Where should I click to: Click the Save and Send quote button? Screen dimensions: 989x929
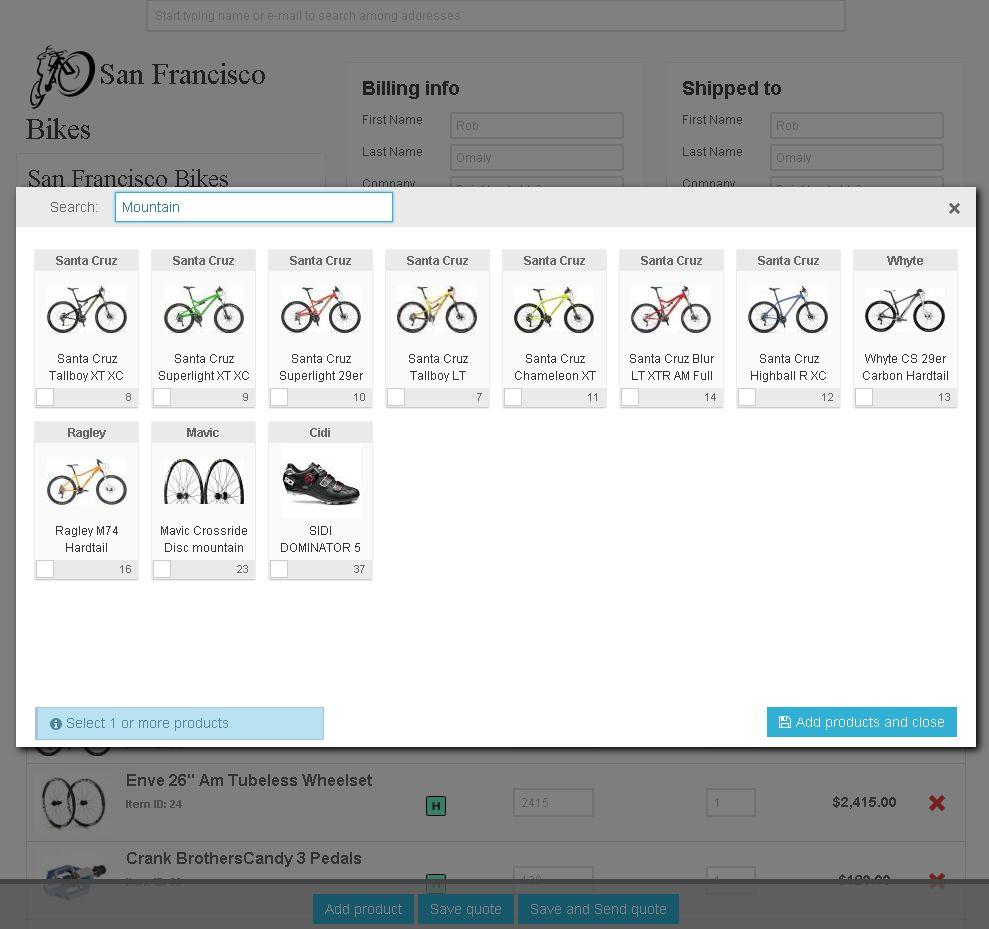click(598, 909)
